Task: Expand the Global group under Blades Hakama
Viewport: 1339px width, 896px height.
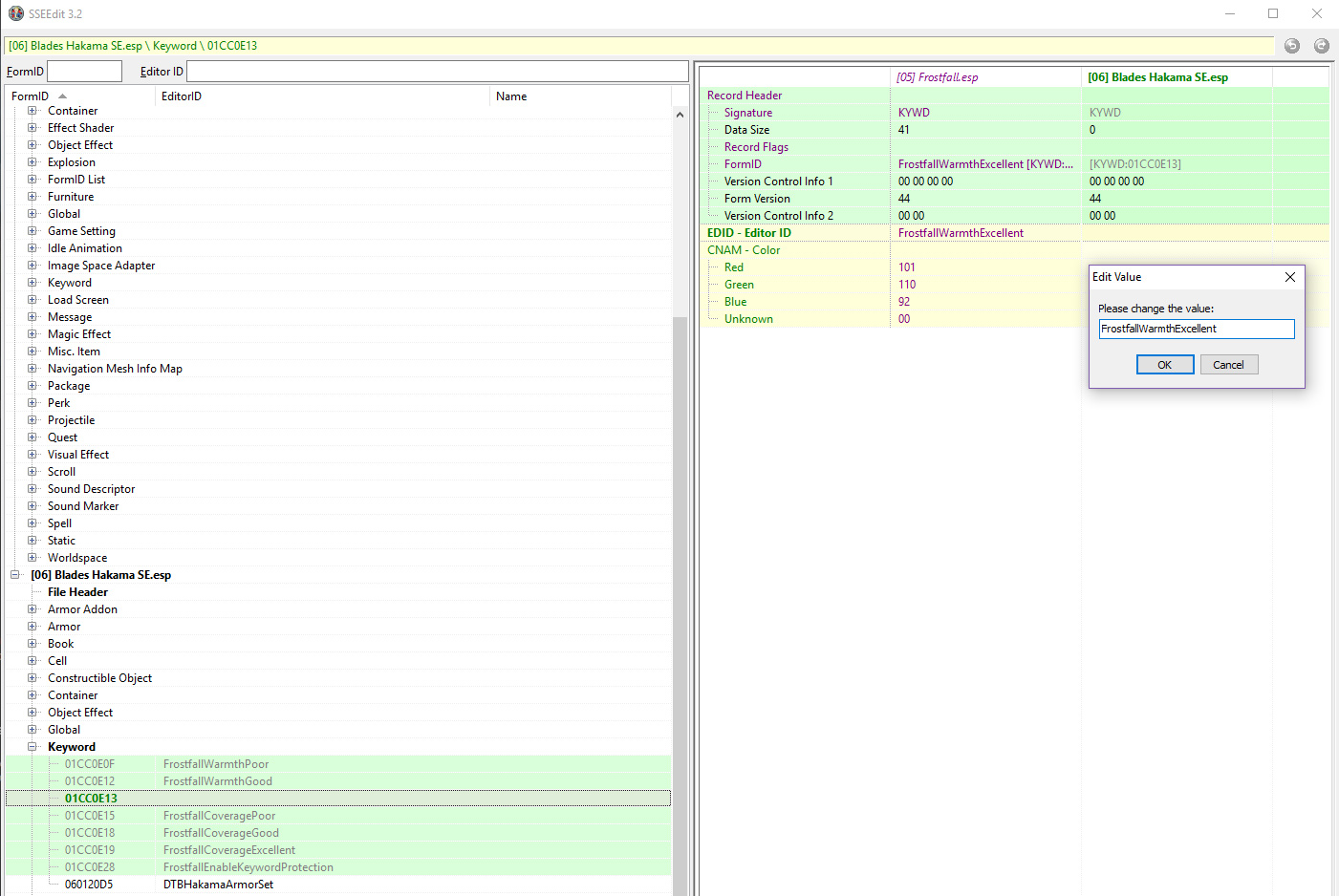Action: 32,730
